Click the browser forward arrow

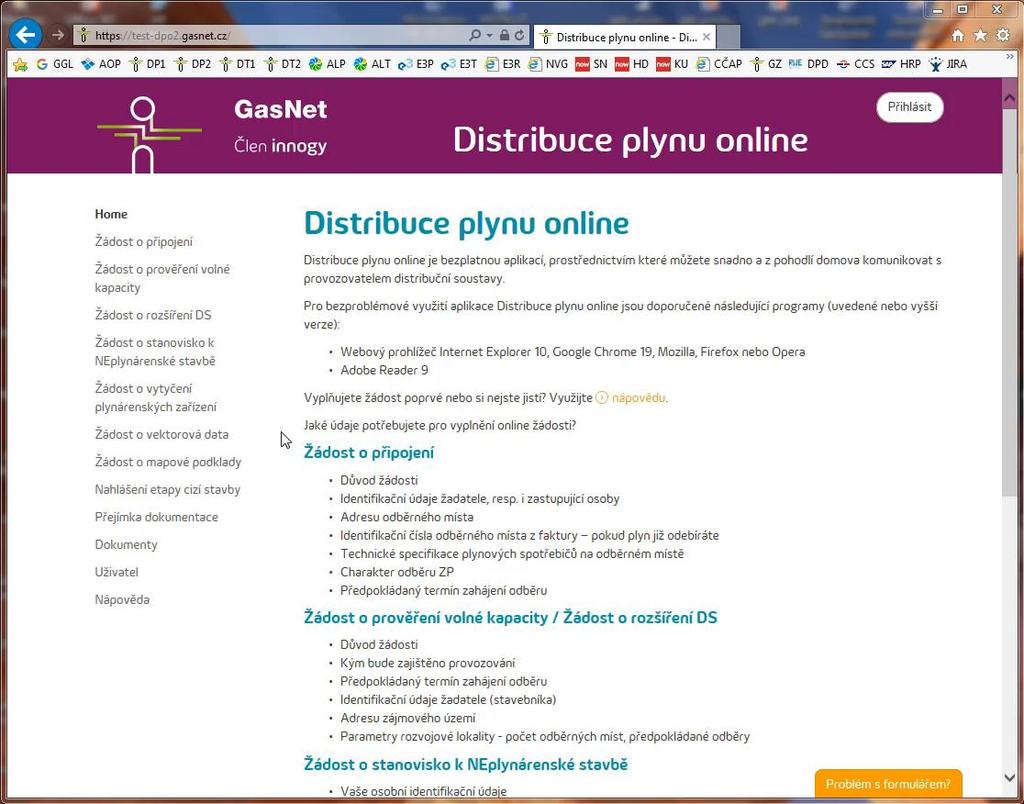[x=58, y=35]
